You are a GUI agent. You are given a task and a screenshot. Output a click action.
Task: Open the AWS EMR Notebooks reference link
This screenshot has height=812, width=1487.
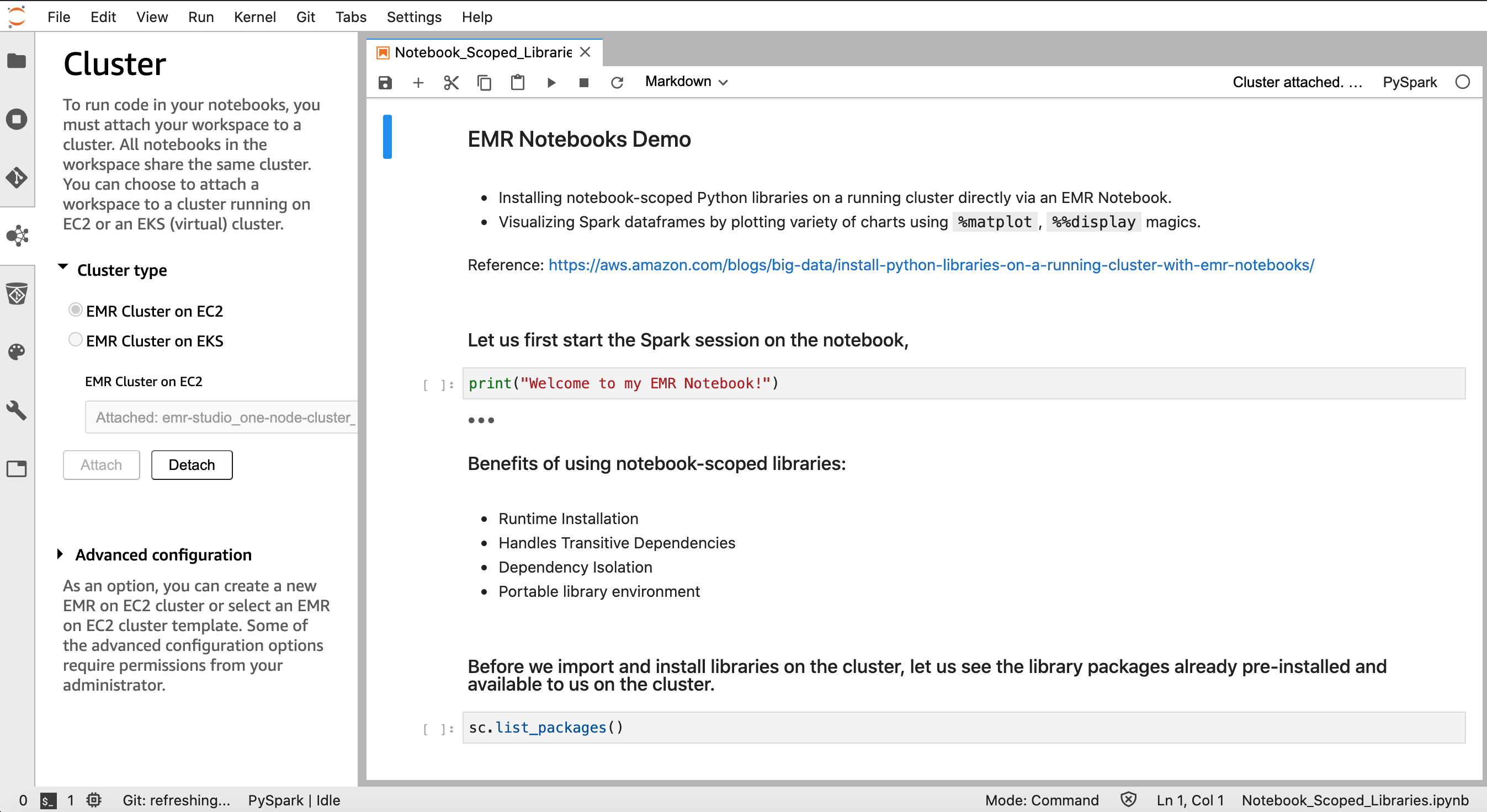tap(931, 264)
